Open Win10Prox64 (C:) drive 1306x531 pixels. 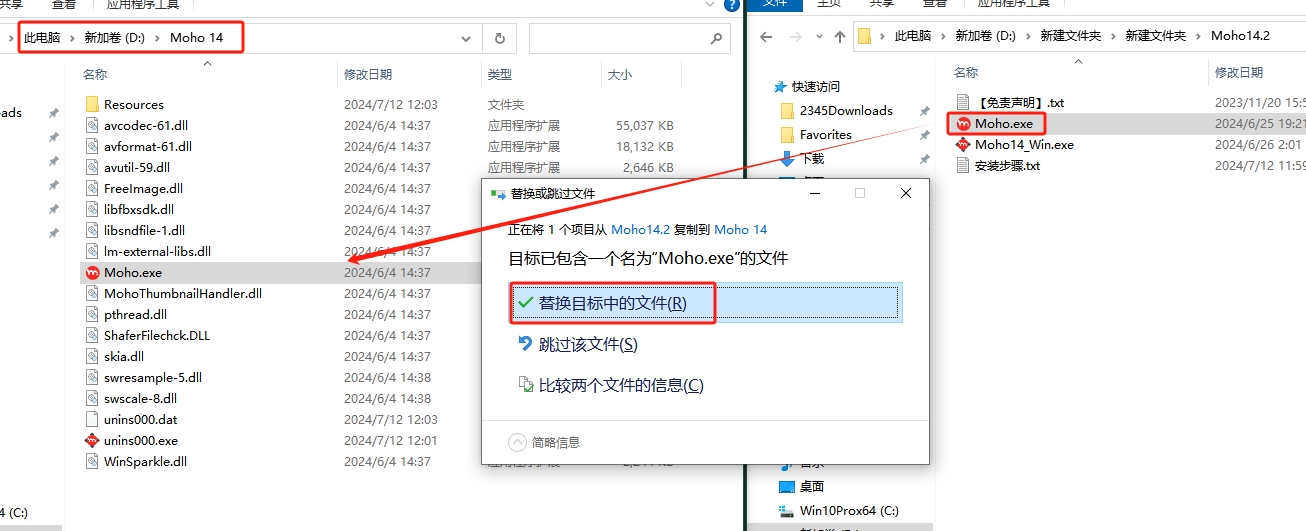click(x=849, y=510)
